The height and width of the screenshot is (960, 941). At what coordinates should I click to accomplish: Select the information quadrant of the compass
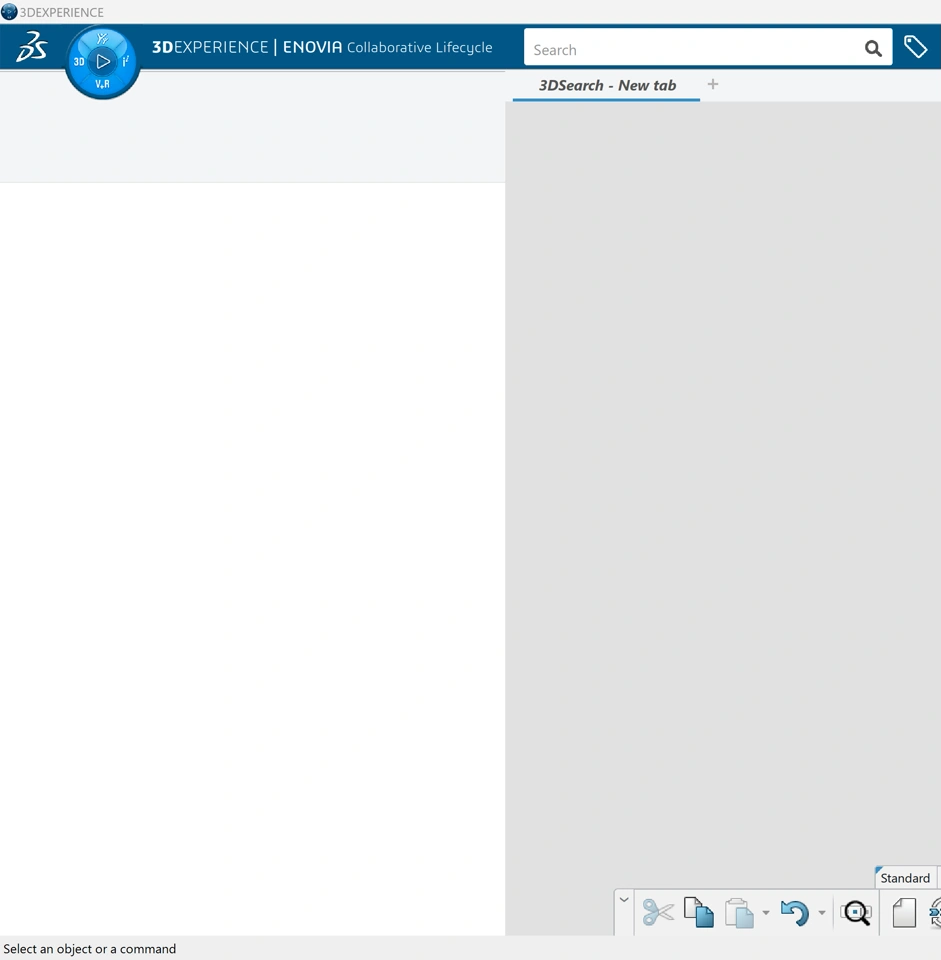click(x=125, y=61)
